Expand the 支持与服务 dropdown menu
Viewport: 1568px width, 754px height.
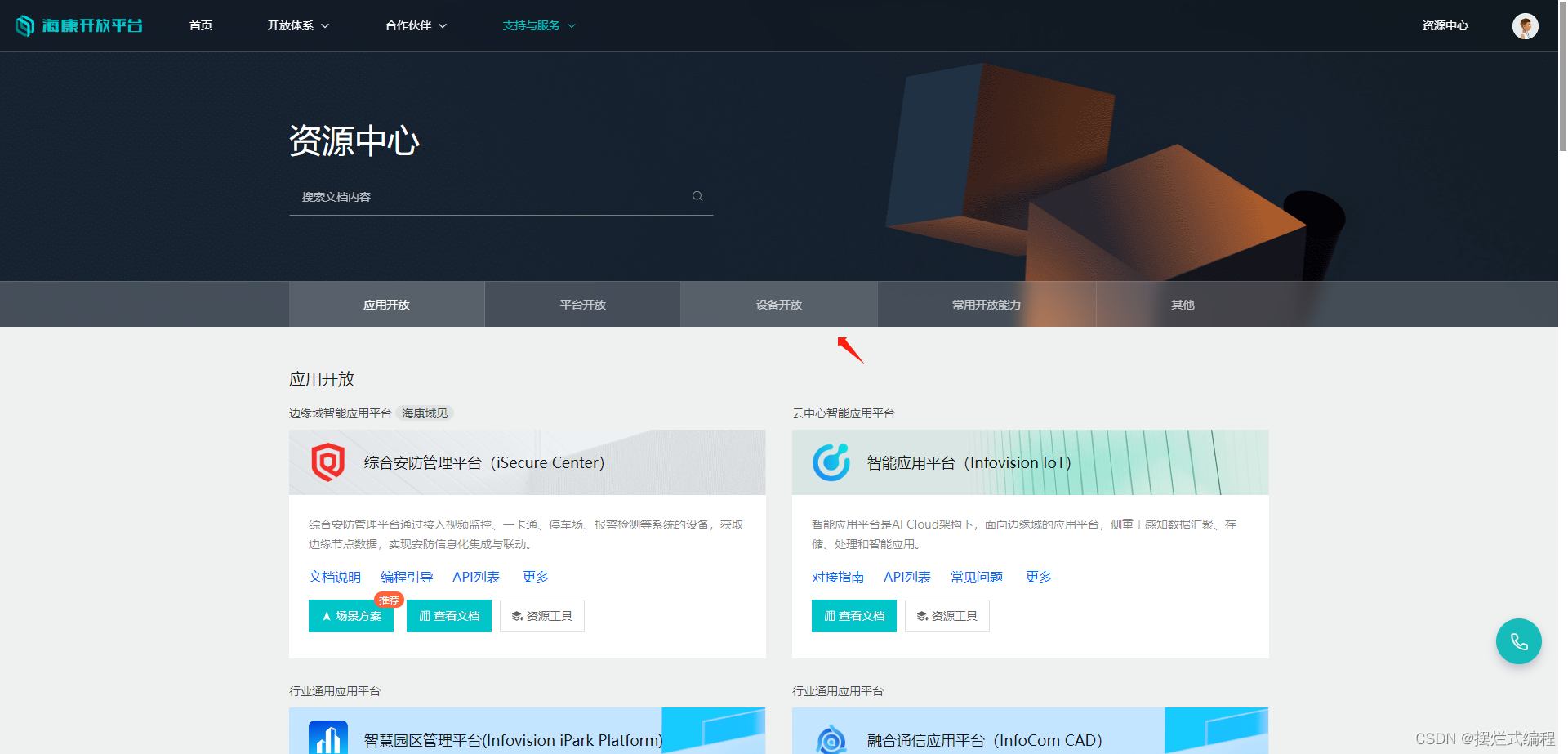point(539,25)
